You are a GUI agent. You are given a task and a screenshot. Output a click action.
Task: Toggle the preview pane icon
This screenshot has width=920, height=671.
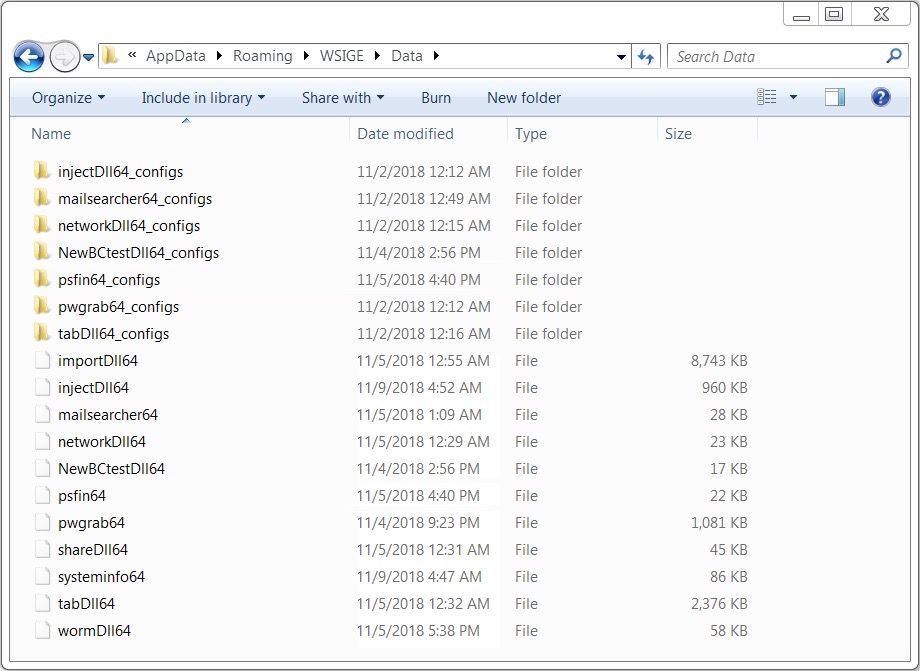click(x=834, y=97)
